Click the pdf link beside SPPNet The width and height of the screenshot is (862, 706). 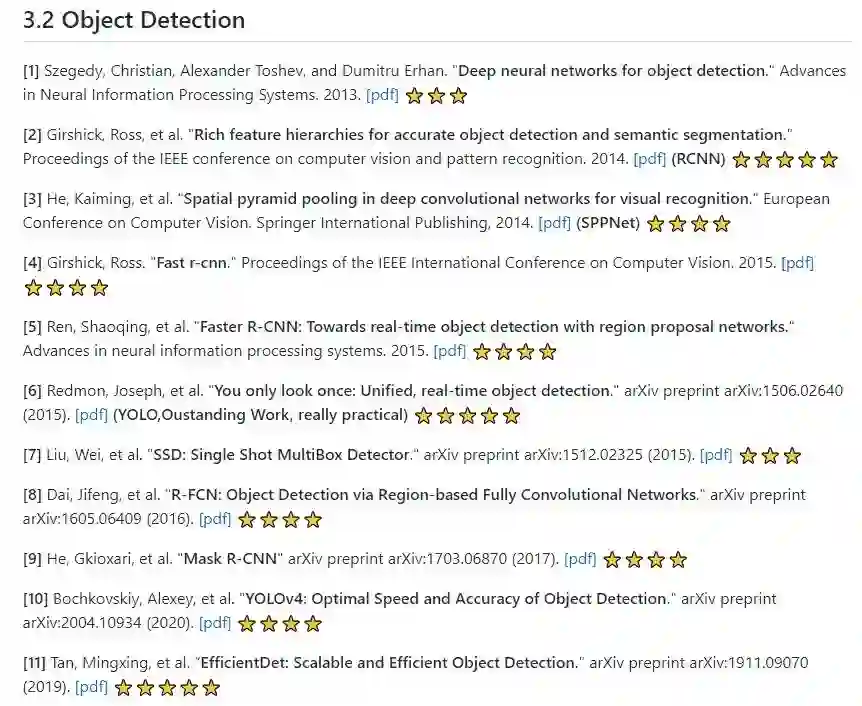[x=554, y=222]
